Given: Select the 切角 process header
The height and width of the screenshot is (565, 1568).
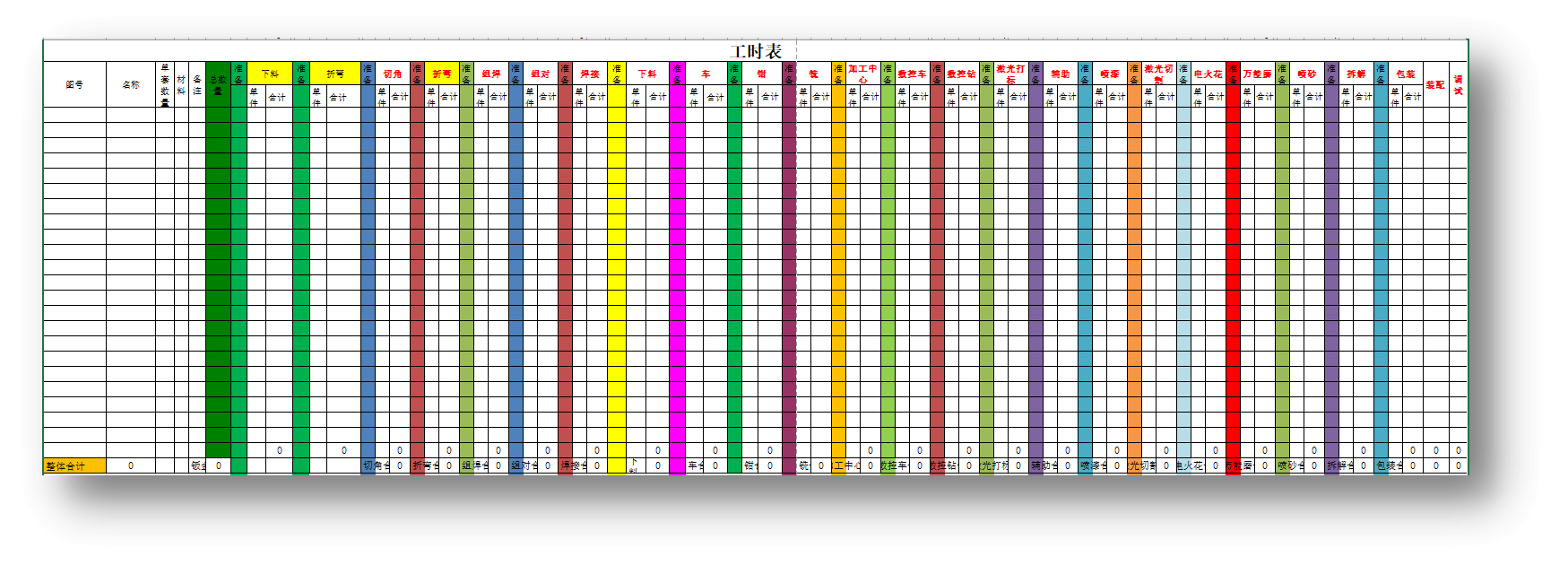Looking at the screenshot, I should (x=393, y=74).
